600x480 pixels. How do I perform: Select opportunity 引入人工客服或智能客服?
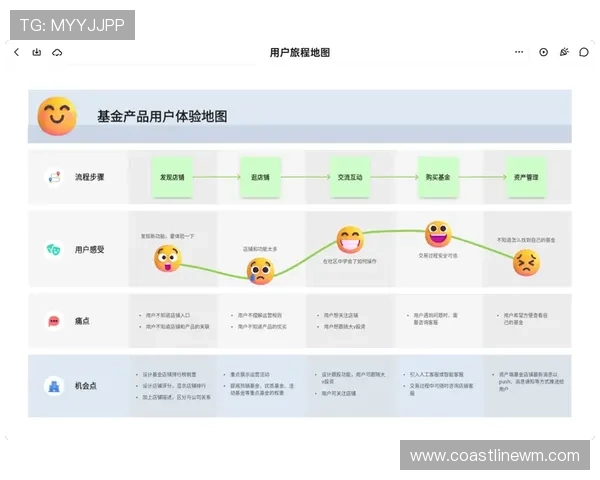coord(437,374)
